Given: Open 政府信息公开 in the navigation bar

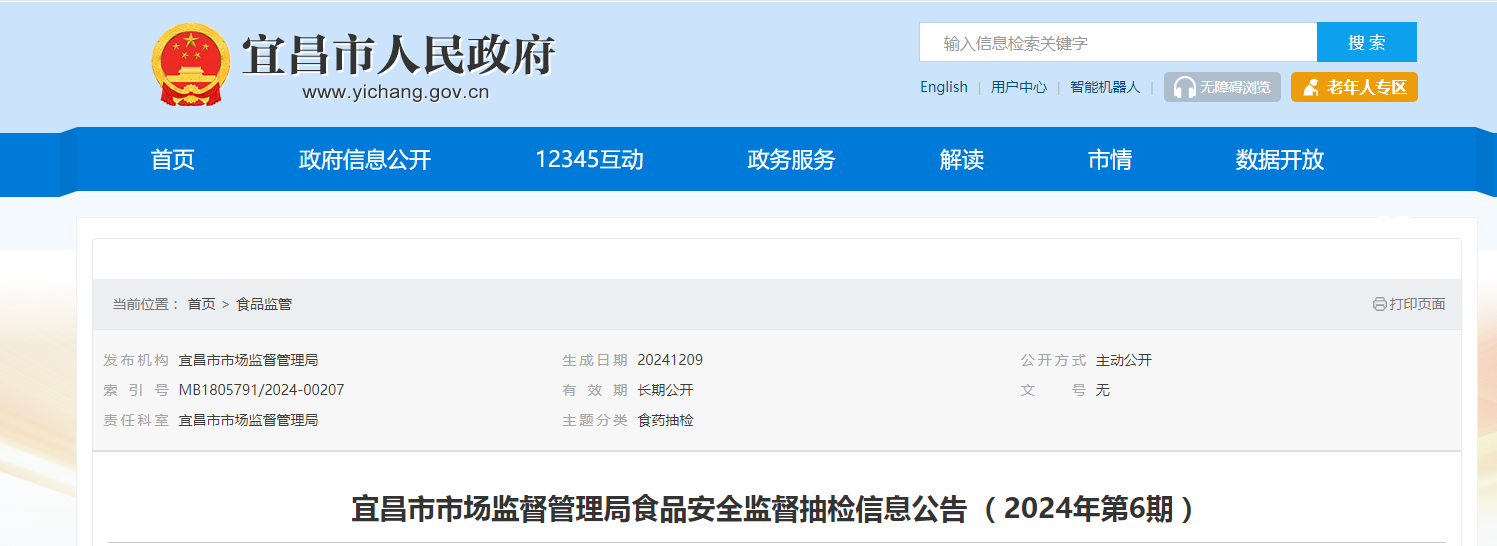Looking at the screenshot, I should [364, 160].
